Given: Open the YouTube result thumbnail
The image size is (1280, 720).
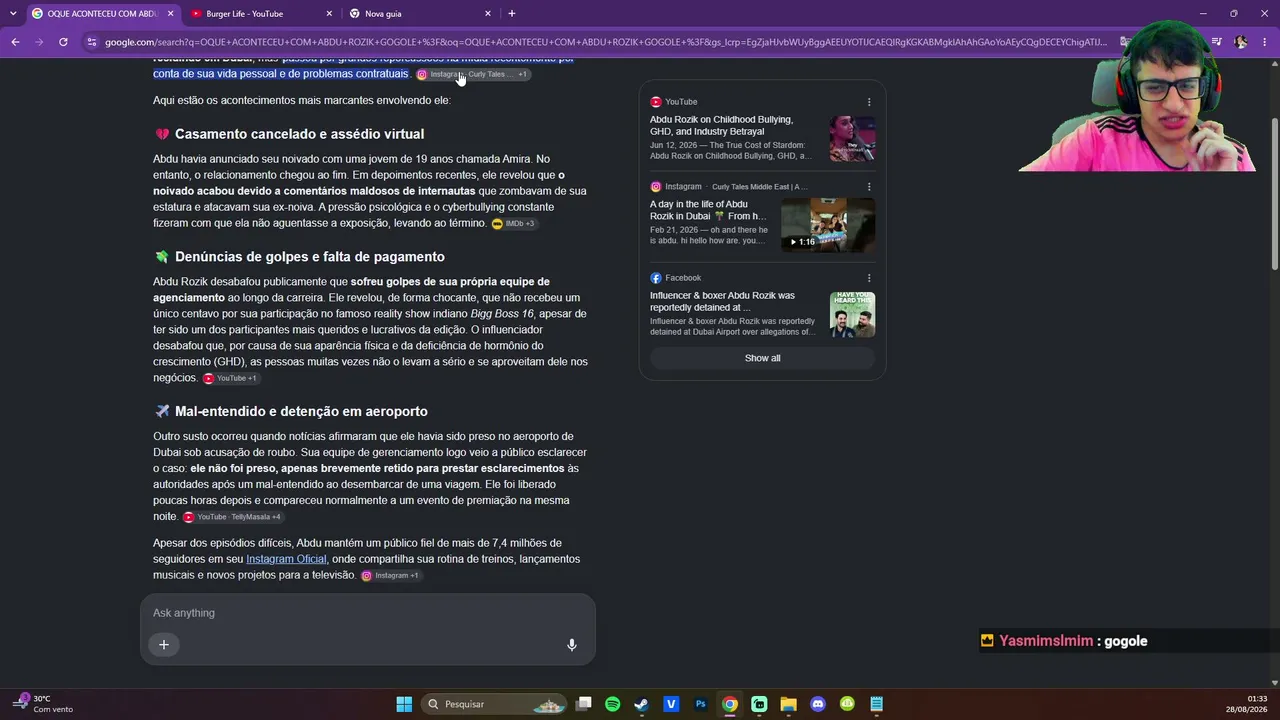Looking at the screenshot, I should point(852,138).
